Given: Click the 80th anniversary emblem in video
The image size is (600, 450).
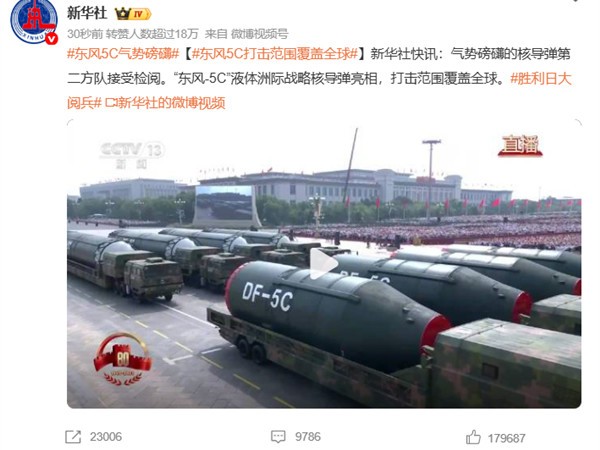Looking at the screenshot, I should click(122, 359).
